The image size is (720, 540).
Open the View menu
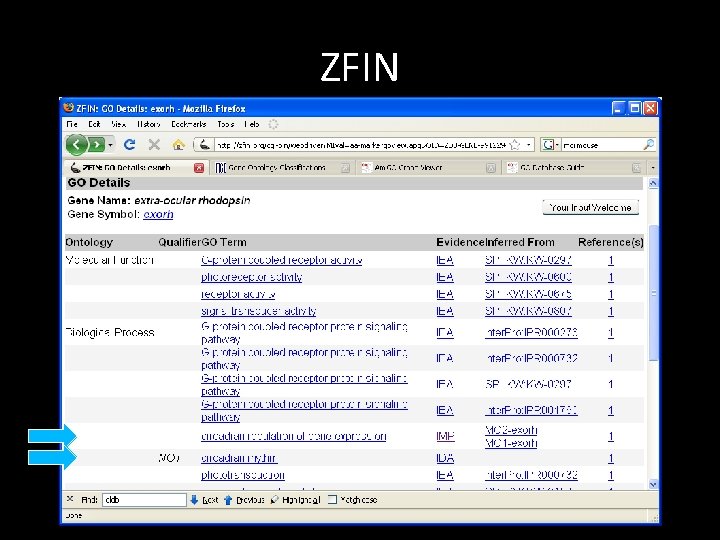point(118,124)
